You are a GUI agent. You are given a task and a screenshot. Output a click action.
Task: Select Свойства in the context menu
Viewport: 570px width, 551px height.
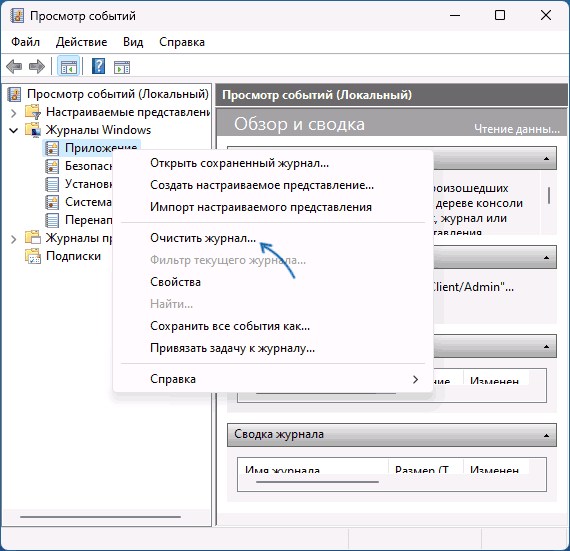(x=175, y=282)
